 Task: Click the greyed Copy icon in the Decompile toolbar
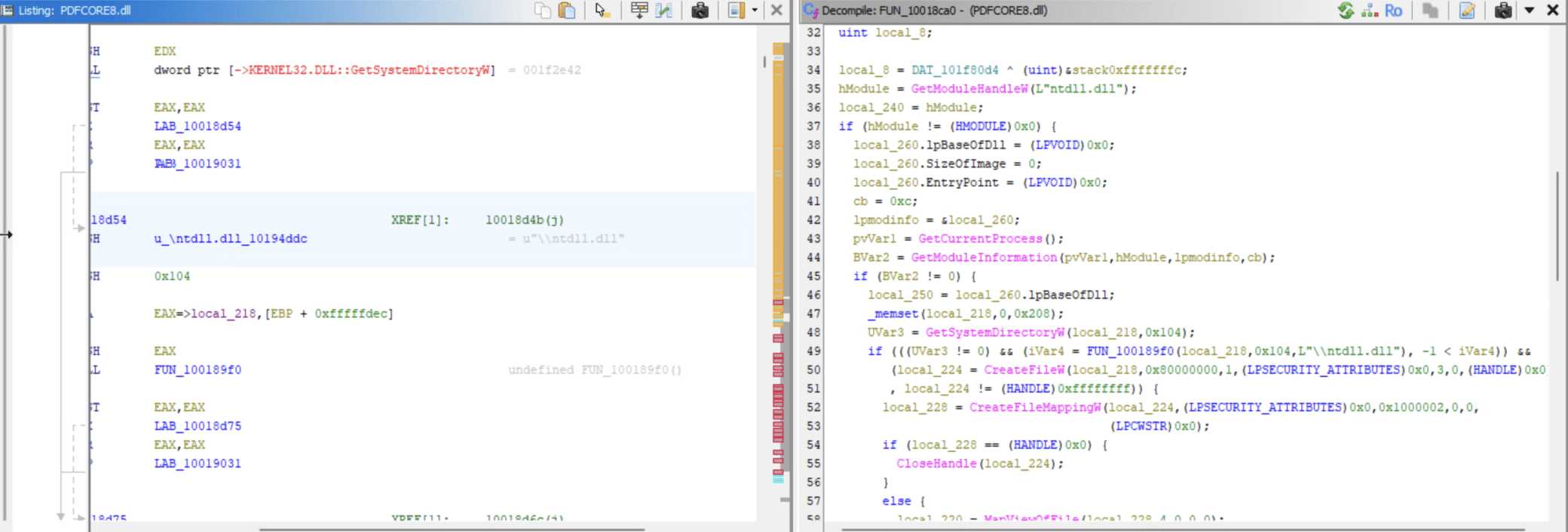click(x=1429, y=11)
